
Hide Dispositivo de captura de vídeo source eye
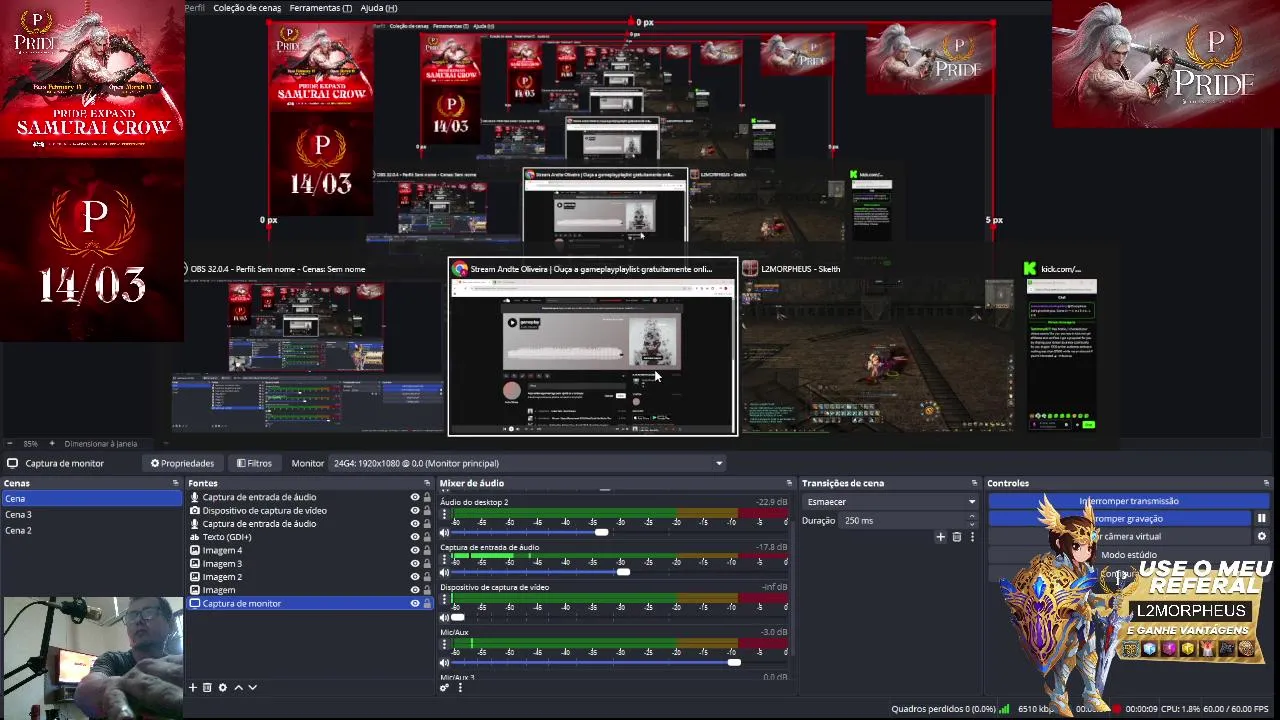[x=415, y=510]
